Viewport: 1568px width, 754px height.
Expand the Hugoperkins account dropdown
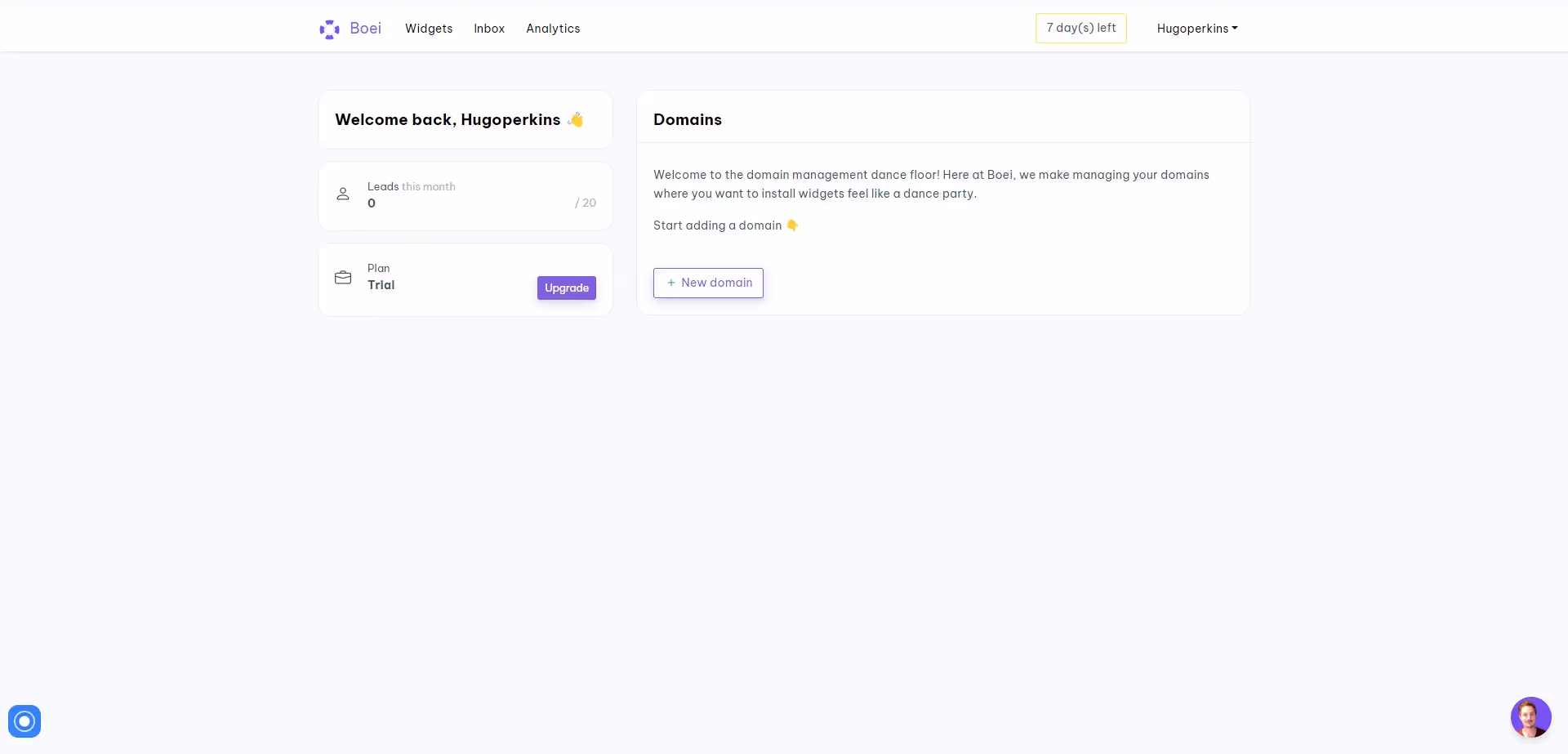(1197, 29)
